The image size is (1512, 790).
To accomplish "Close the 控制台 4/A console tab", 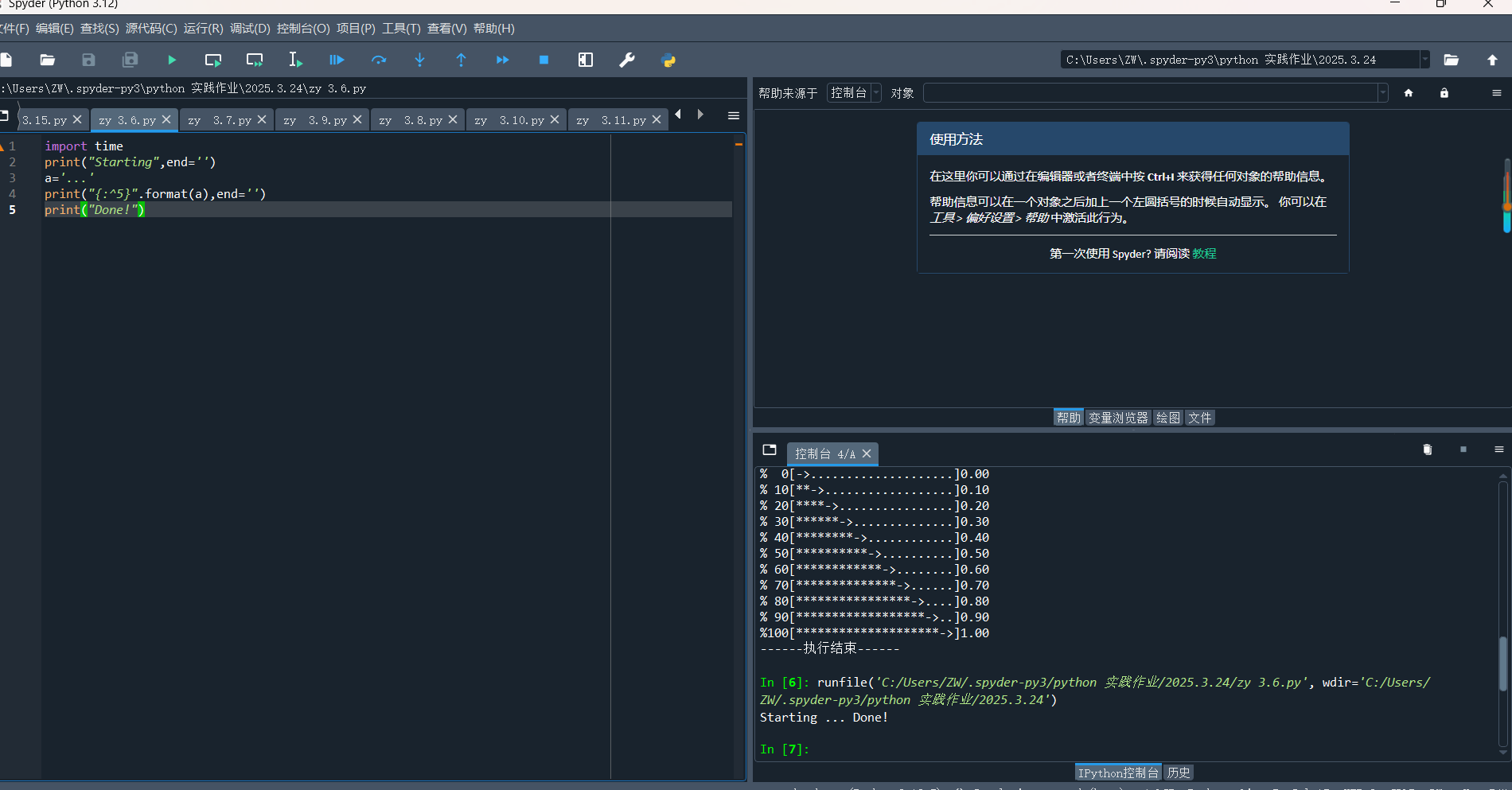I will (867, 453).
